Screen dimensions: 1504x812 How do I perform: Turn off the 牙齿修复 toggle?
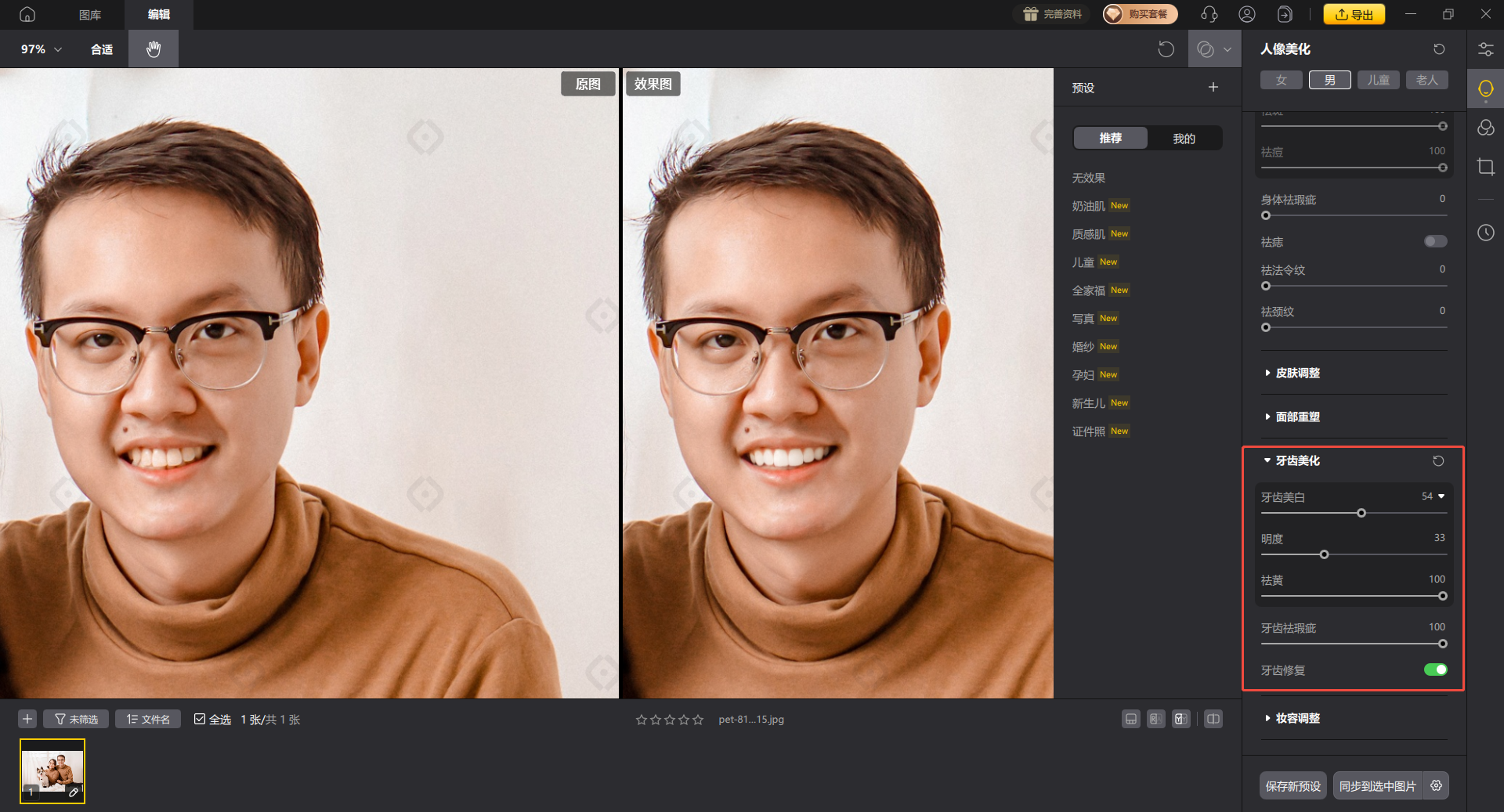(x=1435, y=669)
